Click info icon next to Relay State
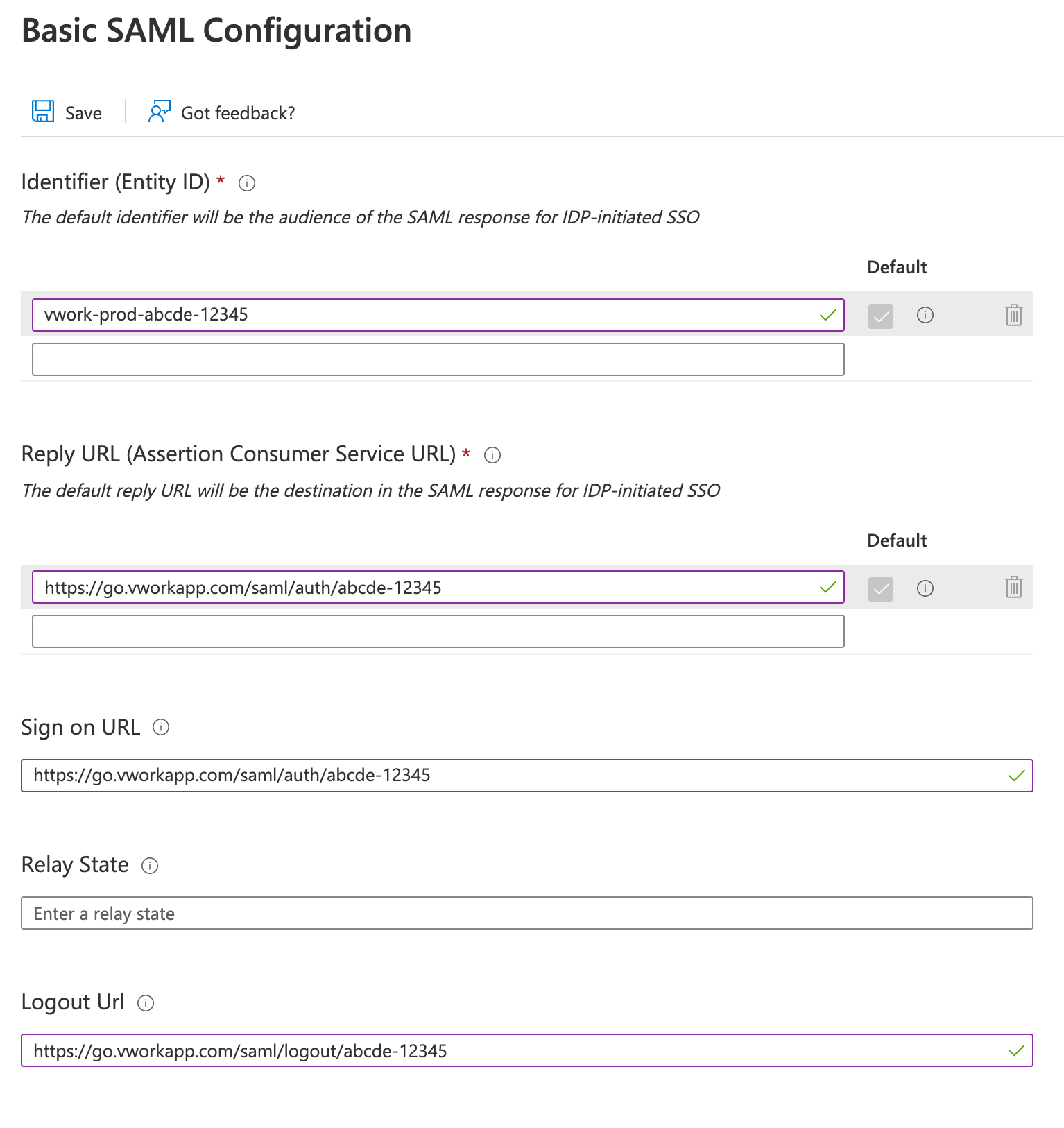The width and height of the screenshot is (1064, 1128). tap(150, 866)
